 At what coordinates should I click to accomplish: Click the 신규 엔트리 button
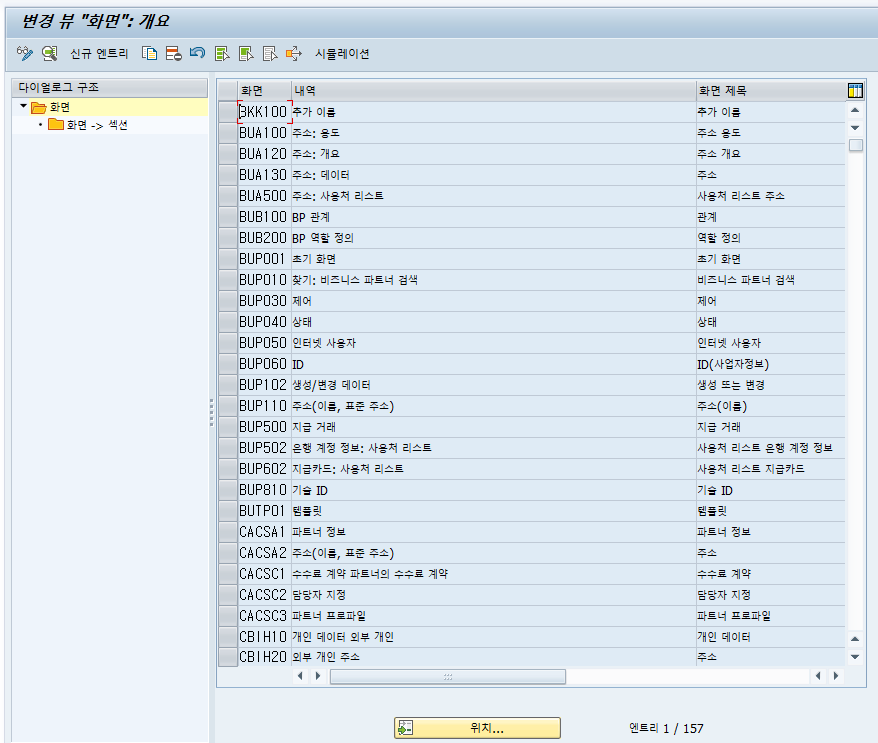pyautogui.click(x=99, y=54)
